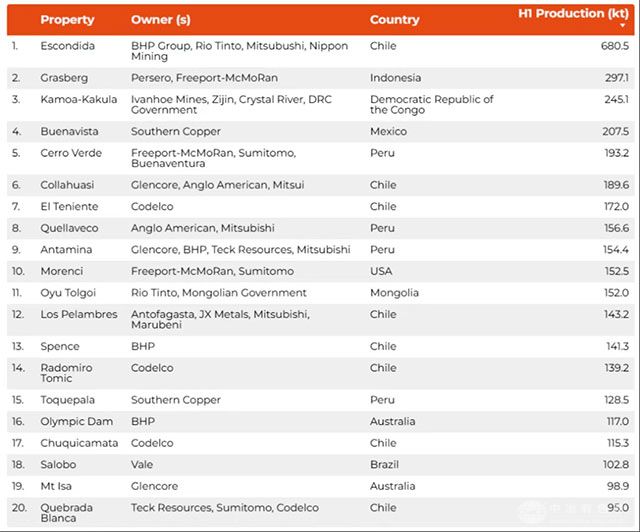Click the Kamoa-Kakula property name
The image size is (640, 532).
[78, 100]
